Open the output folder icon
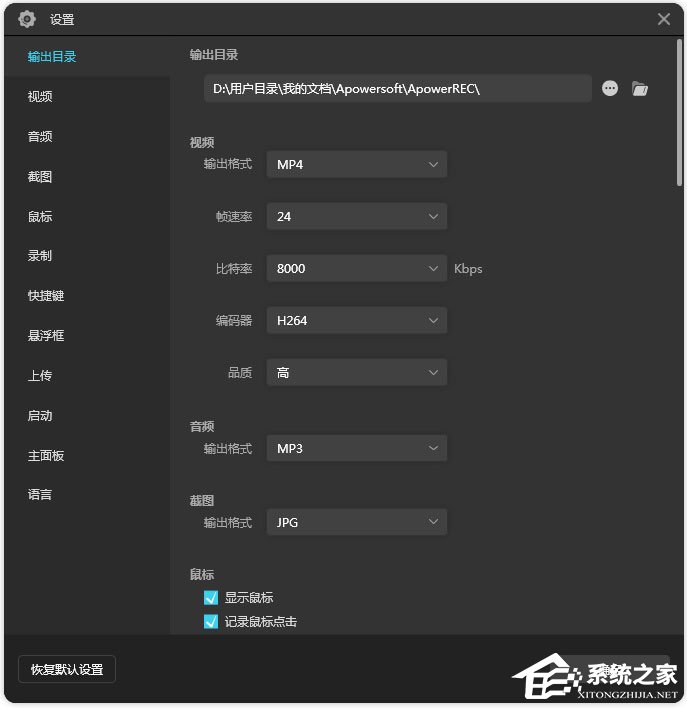 [x=640, y=89]
